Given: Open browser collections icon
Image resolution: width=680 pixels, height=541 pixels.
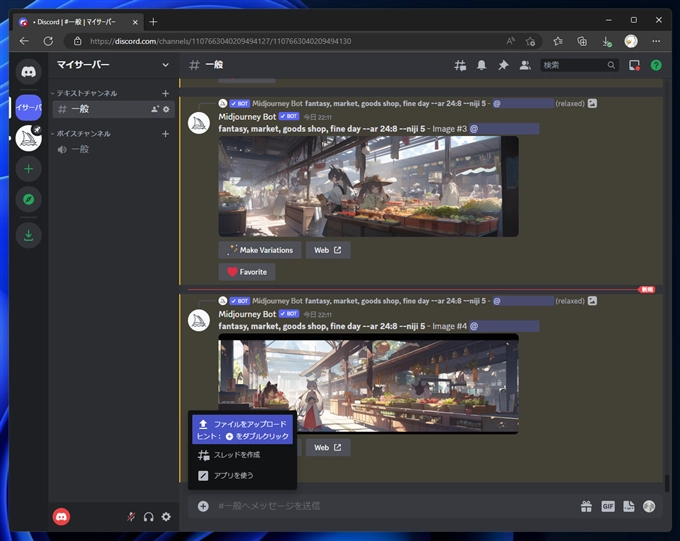Looking at the screenshot, I should point(582,41).
